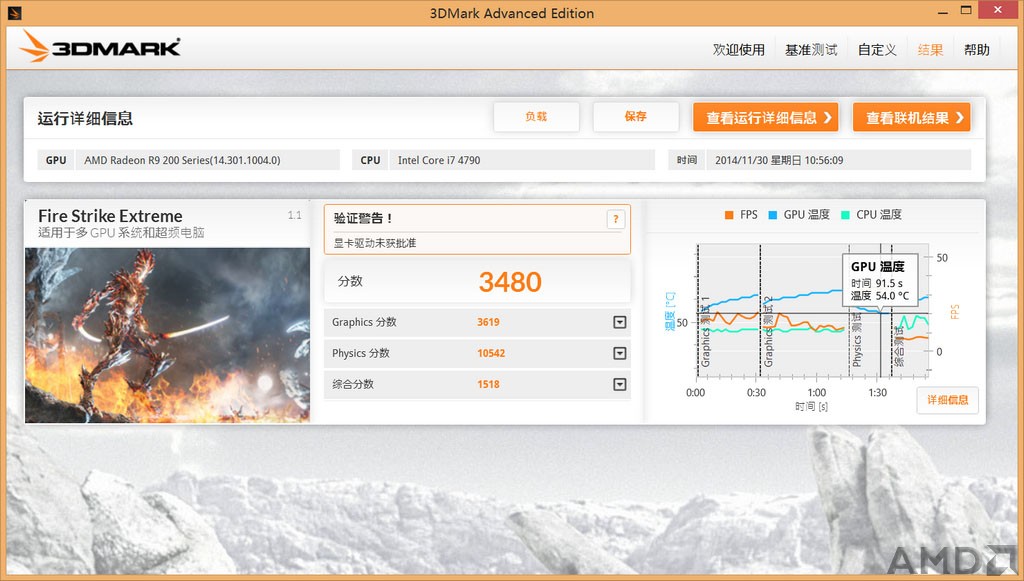The image size is (1024, 581).
Task: Click the window title bar app icon
Action: click(14, 12)
